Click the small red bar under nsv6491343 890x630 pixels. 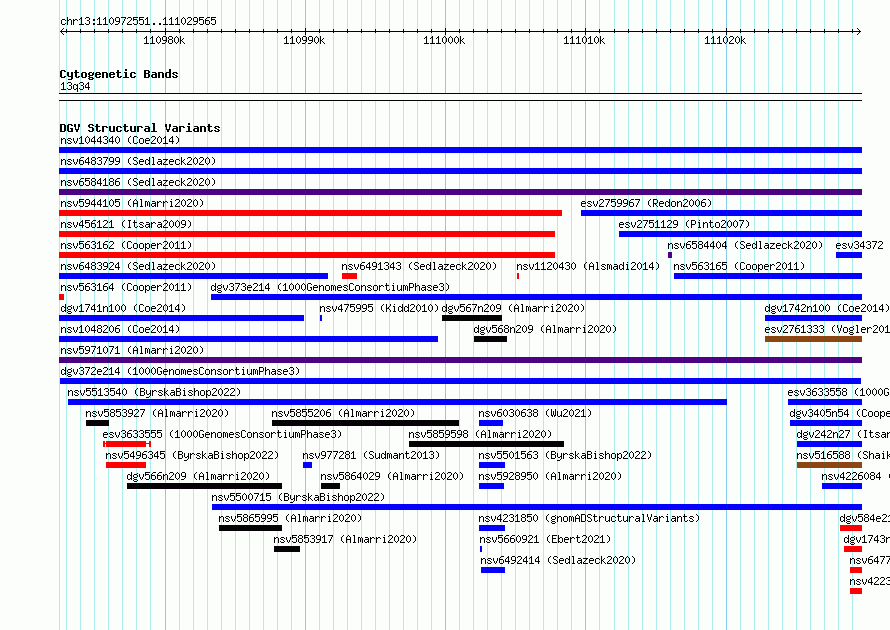[350, 276]
